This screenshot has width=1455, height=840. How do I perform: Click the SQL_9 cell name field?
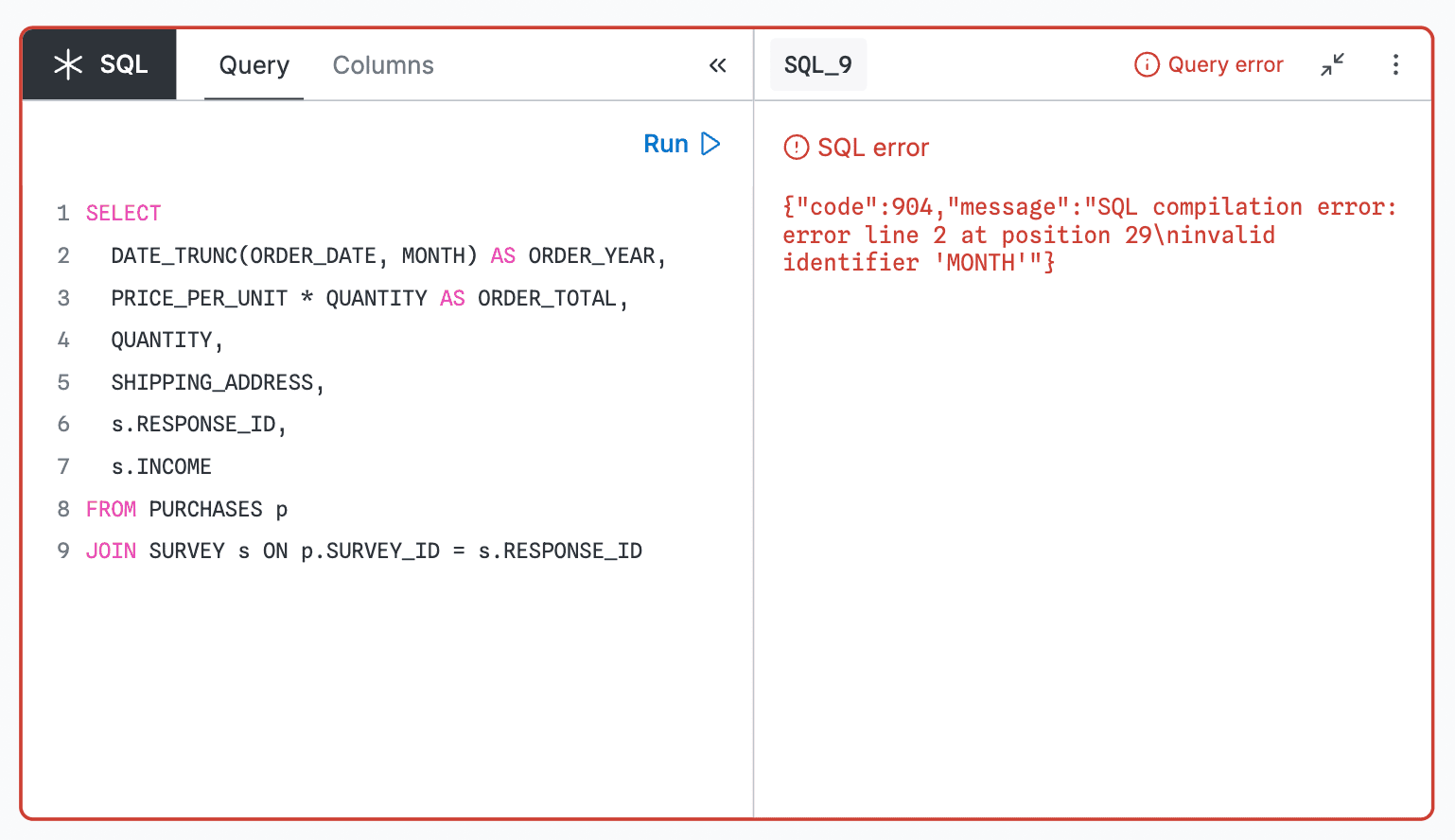point(818,65)
